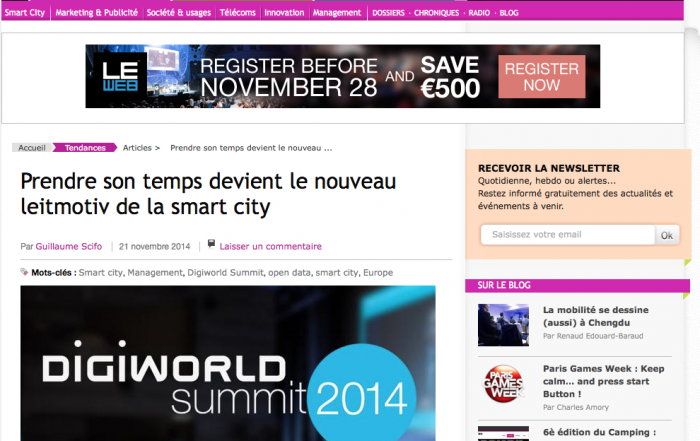Screen dimensions: 700x441
Task: Open the Management section
Action: pyautogui.click(x=337, y=12)
